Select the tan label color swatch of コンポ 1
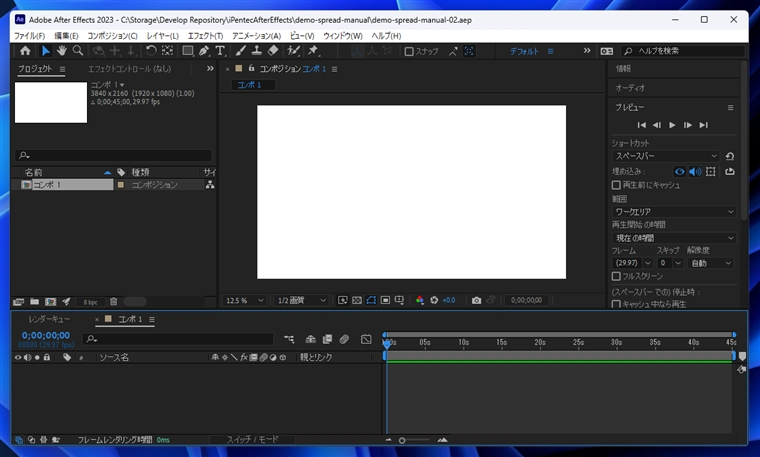 point(121,185)
